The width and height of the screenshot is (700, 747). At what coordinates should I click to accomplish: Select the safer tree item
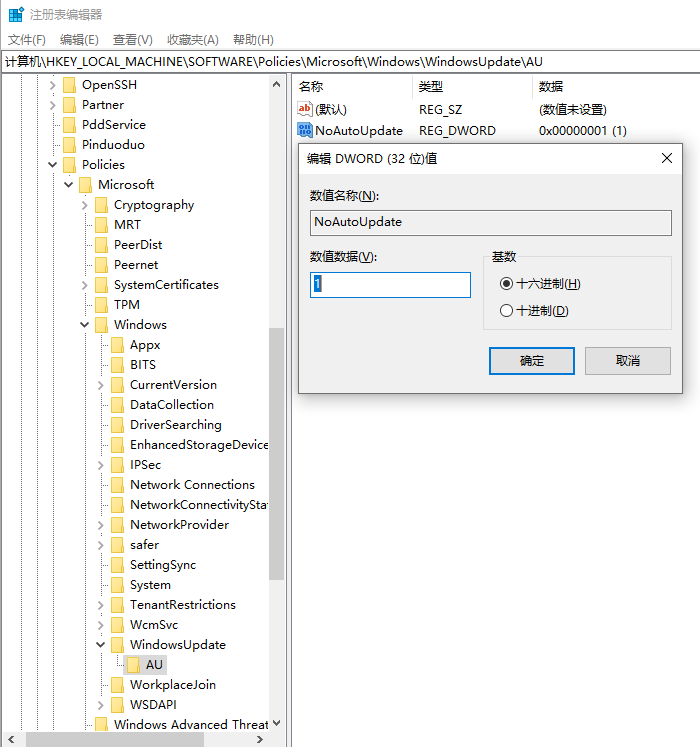[144, 545]
